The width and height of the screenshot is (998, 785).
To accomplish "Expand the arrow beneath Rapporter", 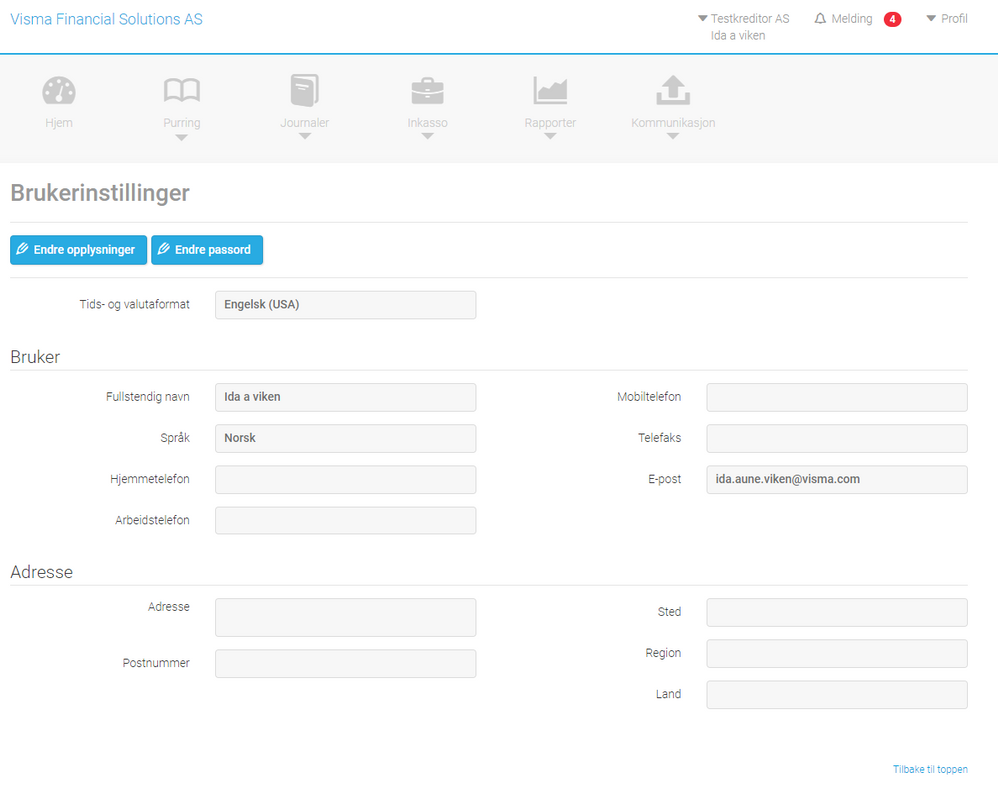I will coord(550,136).
